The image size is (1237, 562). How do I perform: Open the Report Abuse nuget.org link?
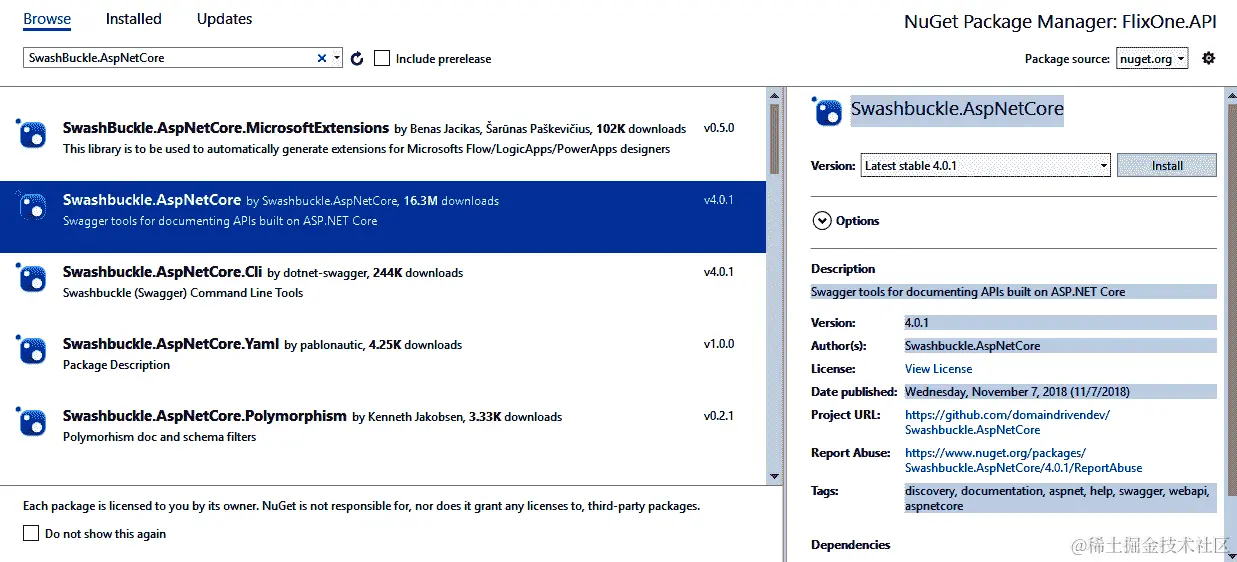[1023, 460]
